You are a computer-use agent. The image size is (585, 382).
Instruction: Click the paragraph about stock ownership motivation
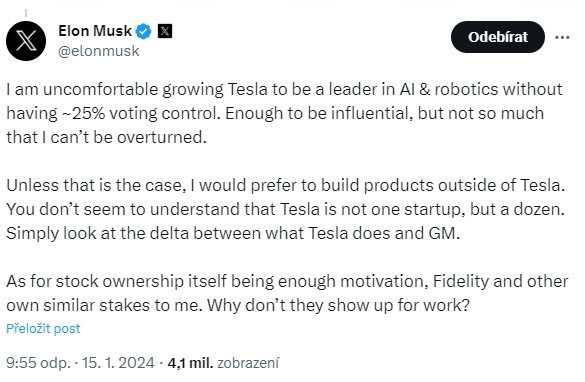click(287, 293)
